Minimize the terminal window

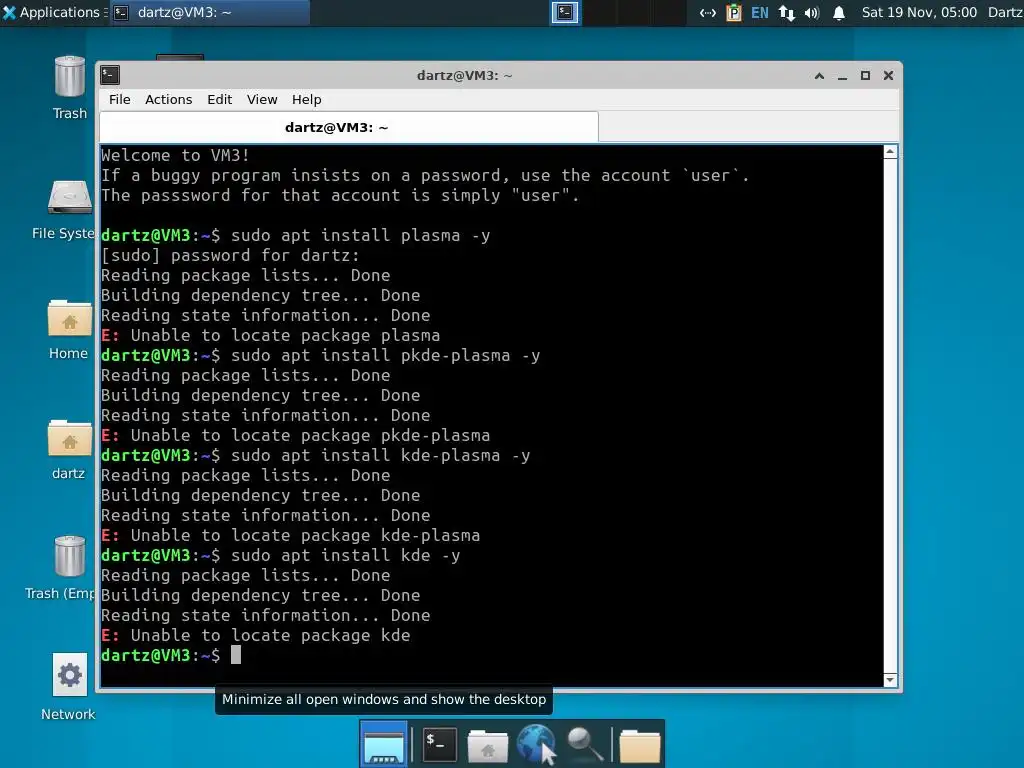[842, 76]
